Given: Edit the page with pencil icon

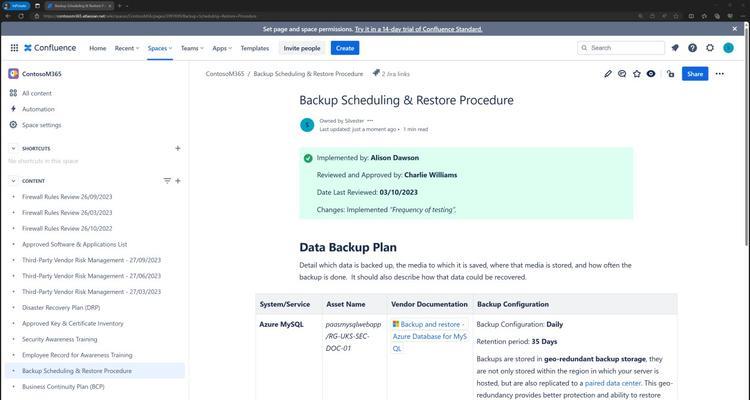Looking at the screenshot, I should pyautogui.click(x=607, y=74).
